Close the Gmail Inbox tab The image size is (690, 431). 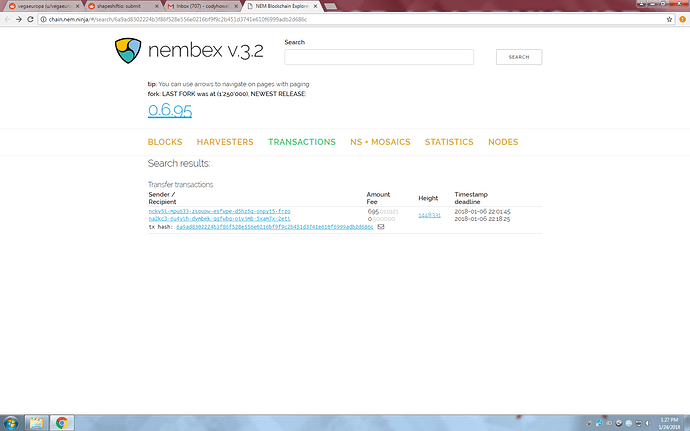coord(236,7)
